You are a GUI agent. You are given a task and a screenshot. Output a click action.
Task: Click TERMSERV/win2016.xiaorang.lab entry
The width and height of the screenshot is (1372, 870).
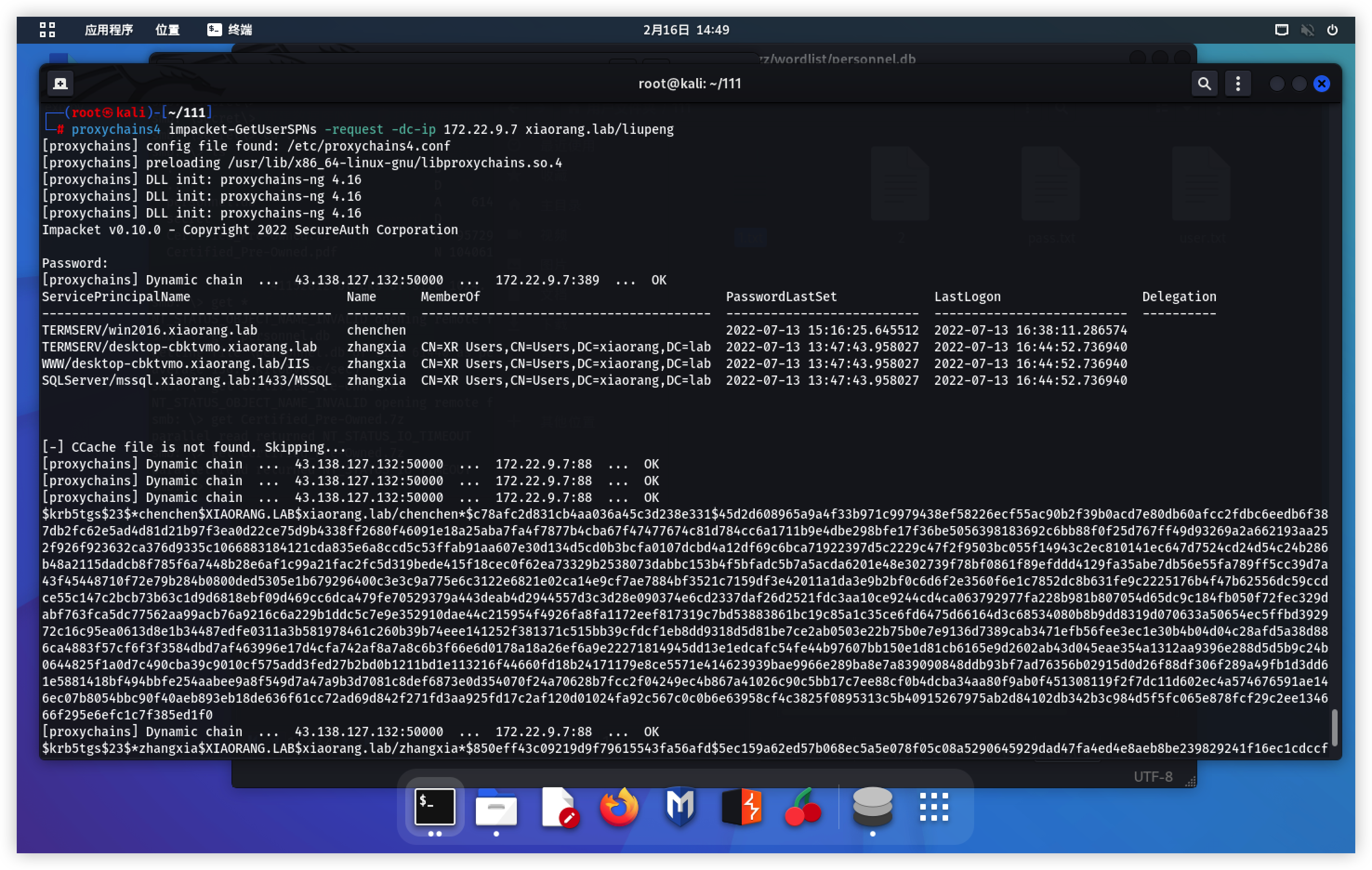[x=149, y=330]
